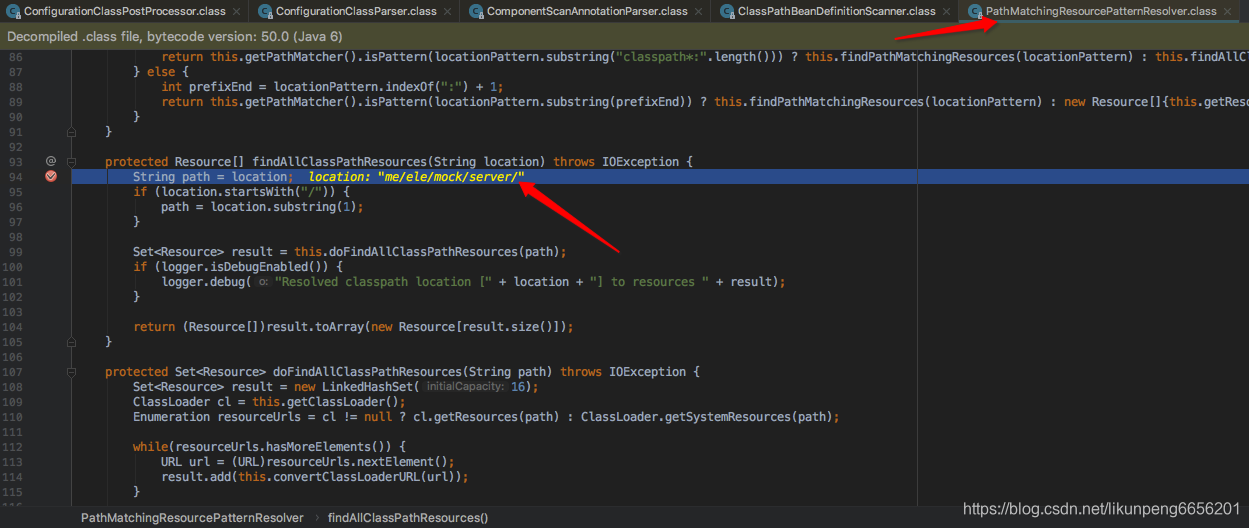Click location.substring(1) on line 96
The height and width of the screenshot is (528, 1249).
[281, 206]
